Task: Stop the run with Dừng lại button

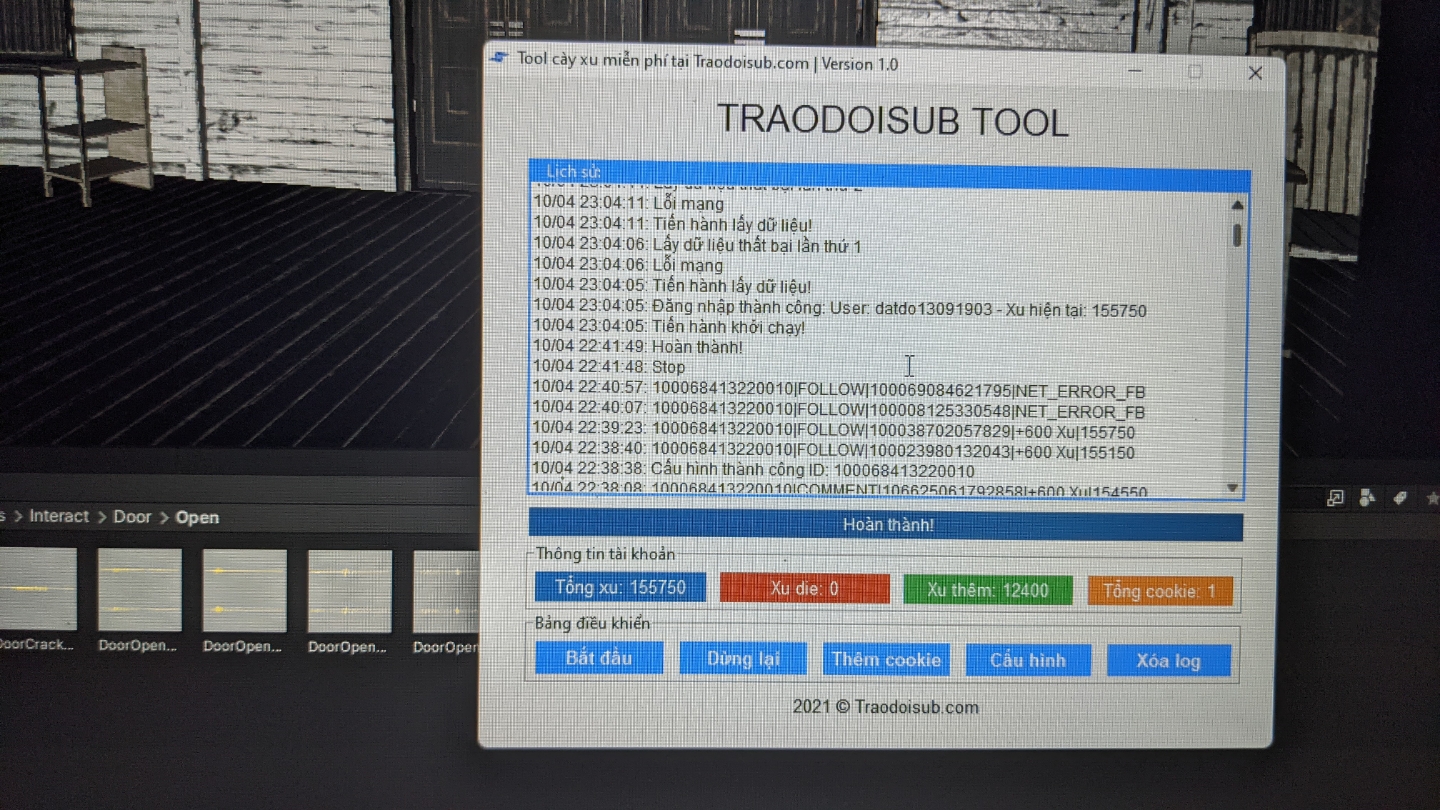Action: [x=743, y=660]
